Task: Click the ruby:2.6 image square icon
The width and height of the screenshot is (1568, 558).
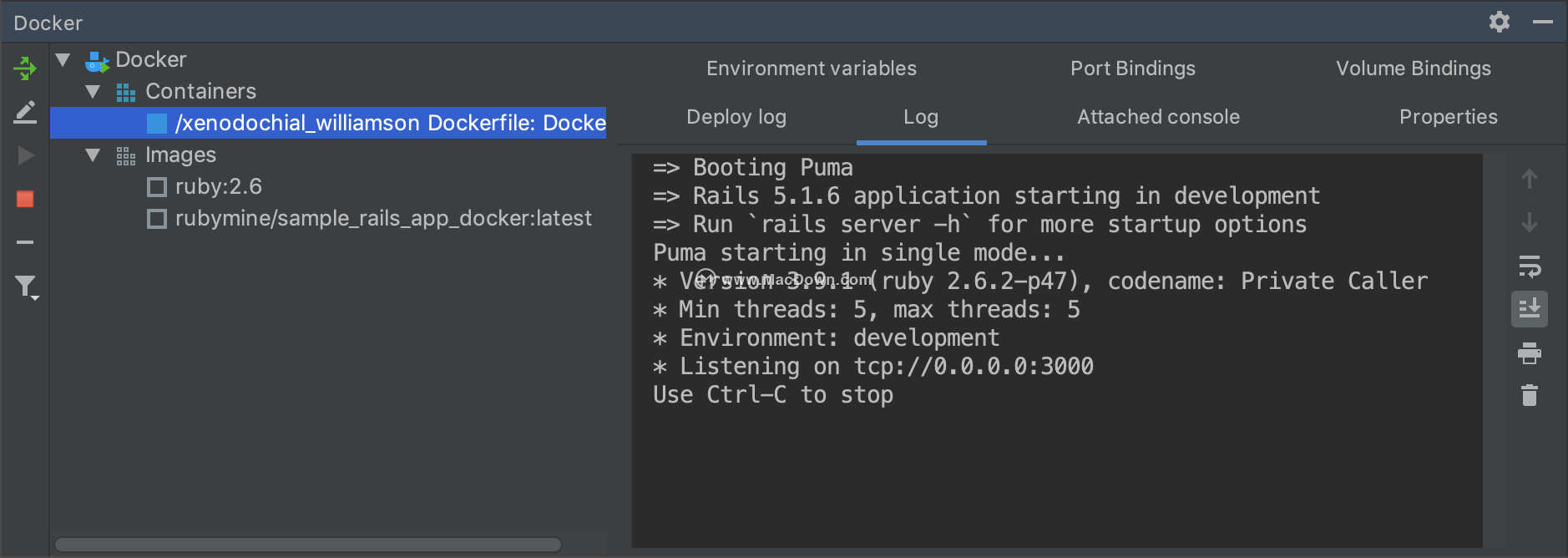Action: point(156,187)
